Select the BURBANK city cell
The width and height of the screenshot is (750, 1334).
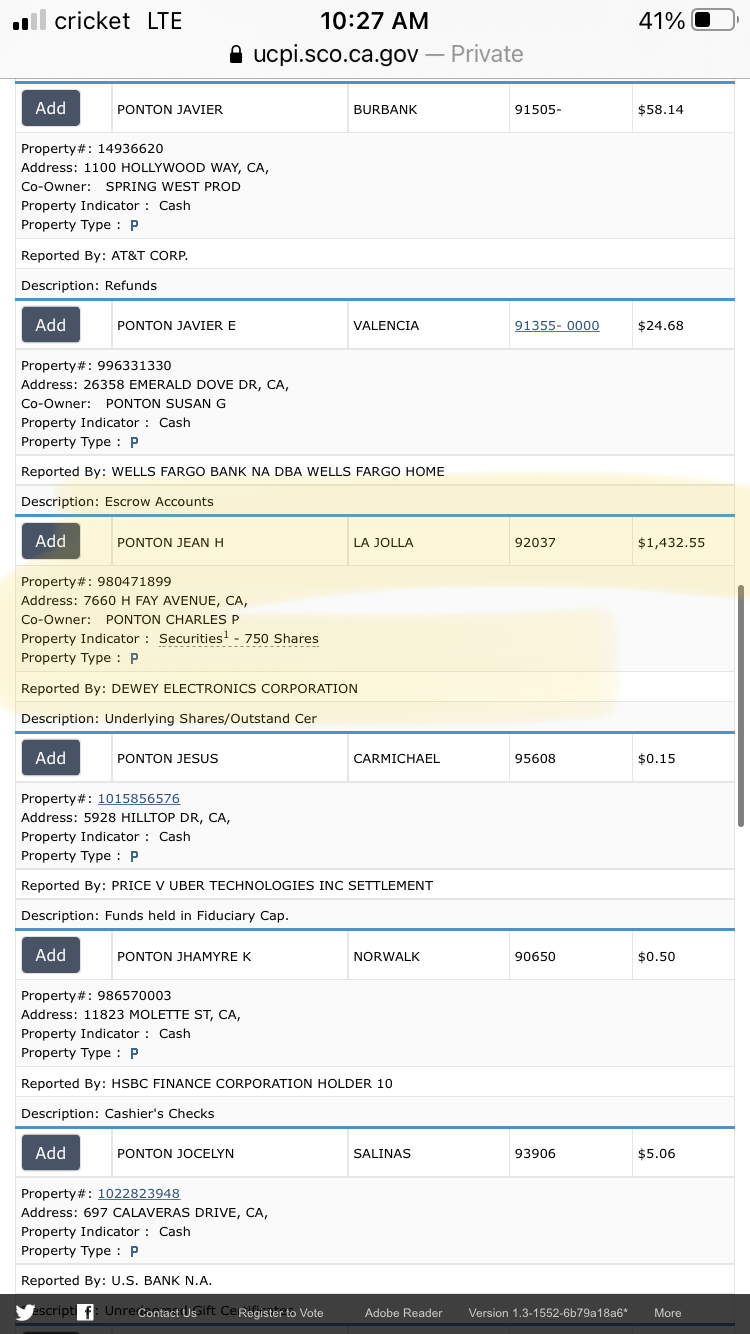tap(427, 109)
